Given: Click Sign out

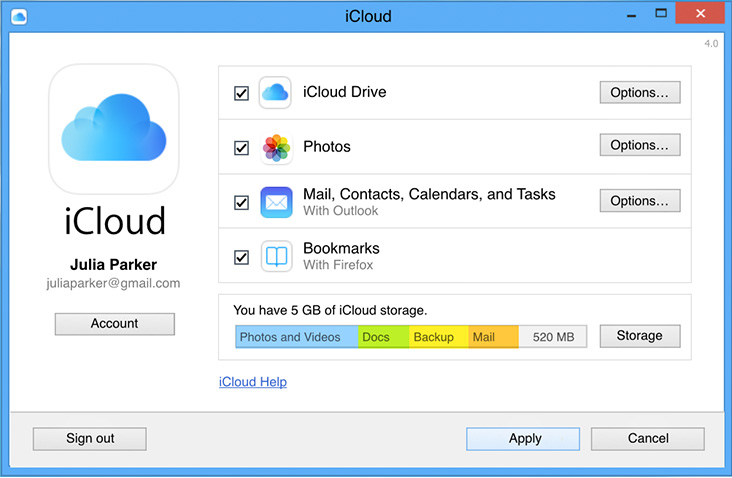Looking at the screenshot, I should [x=90, y=438].
